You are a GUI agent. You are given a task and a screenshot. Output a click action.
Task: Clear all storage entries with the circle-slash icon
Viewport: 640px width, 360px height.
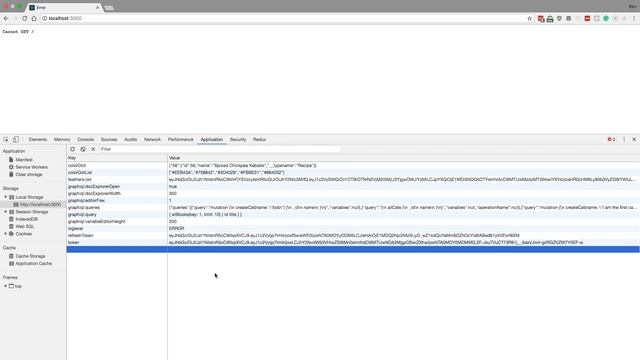tap(83, 149)
